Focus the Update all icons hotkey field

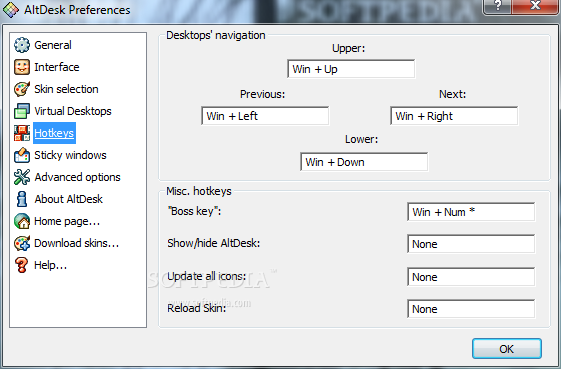point(471,277)
